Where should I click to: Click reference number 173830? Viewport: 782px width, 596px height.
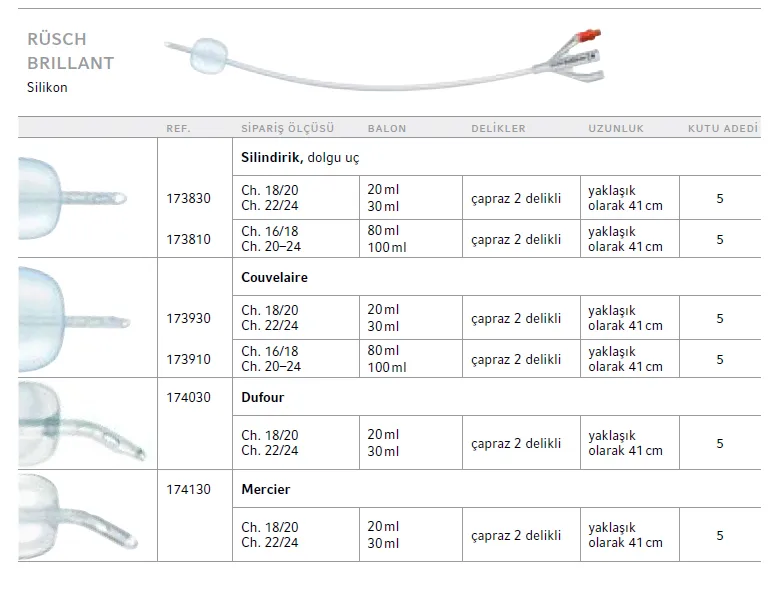(188, 199)
